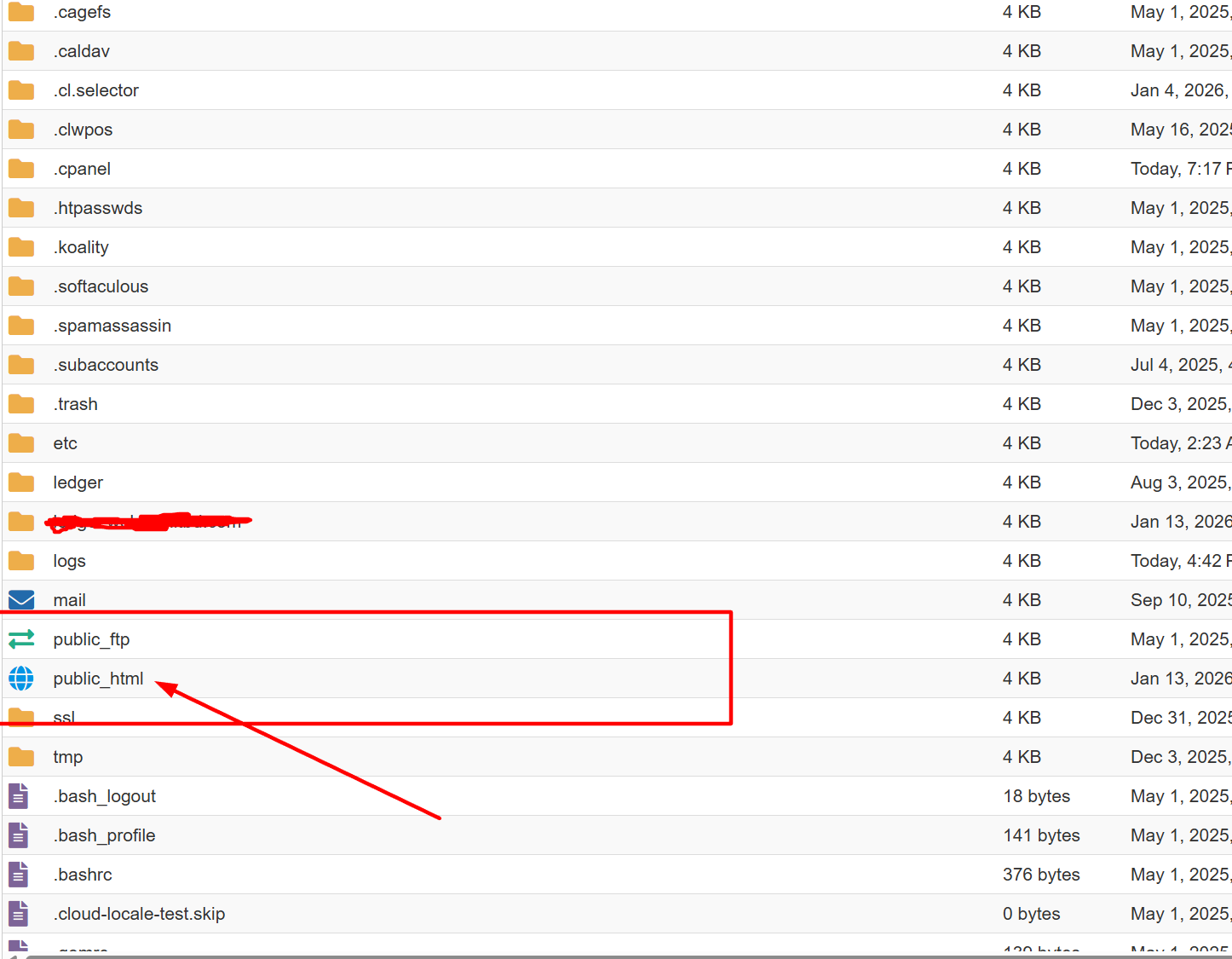Click the .cloud-locale-test.skip file icon
The width and height of the screenshot is (1232, 959).
coord(18,914)
